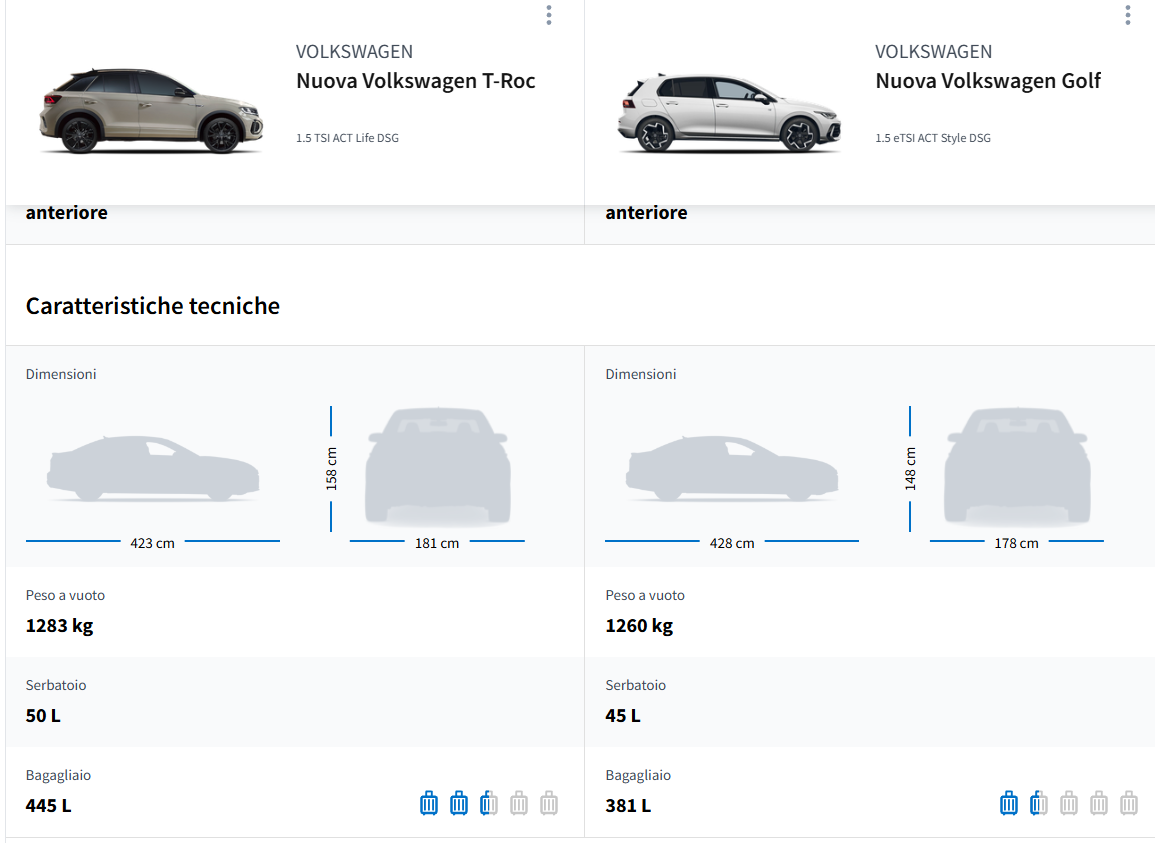The image size is (1155, 843).
Task: Click the third, grey suitcase in the Golf row
Action: coord(1069,803)
